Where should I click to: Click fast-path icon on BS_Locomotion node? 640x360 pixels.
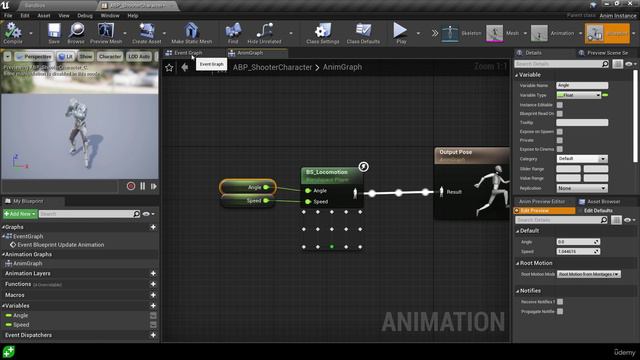[x=363, y=167]
